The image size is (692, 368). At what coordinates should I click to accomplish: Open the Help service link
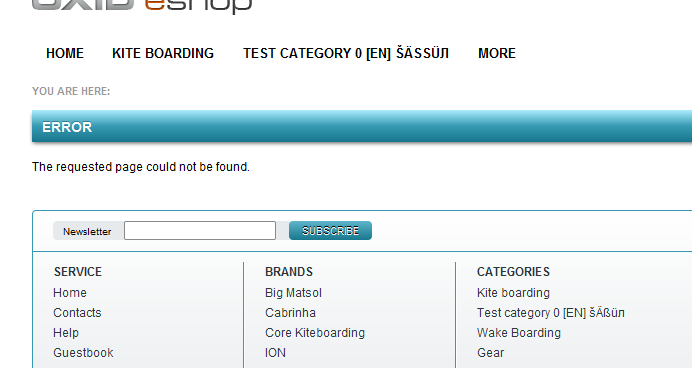click(x=66, y=333)
